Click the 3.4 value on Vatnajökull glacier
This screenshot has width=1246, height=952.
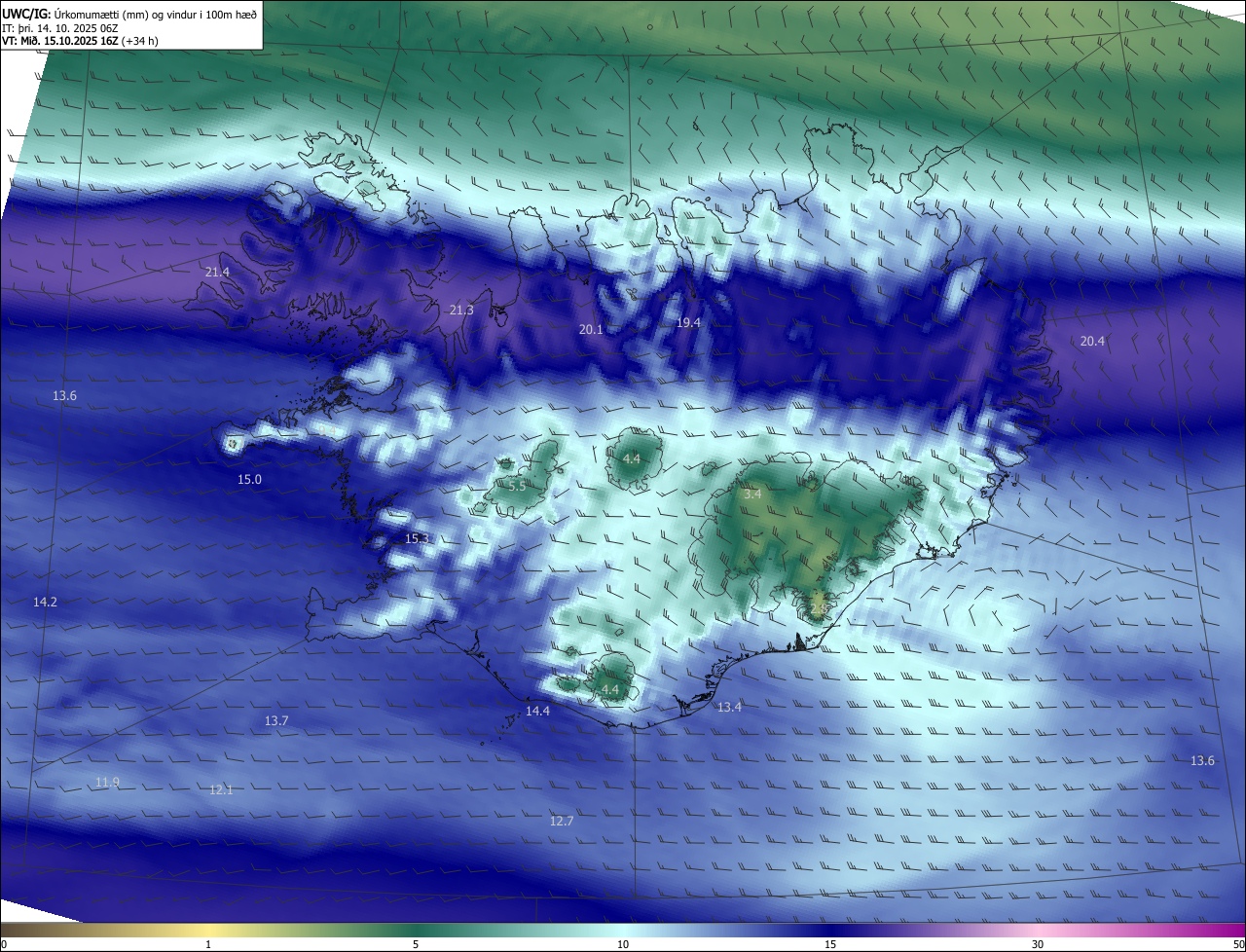(752, 494)
